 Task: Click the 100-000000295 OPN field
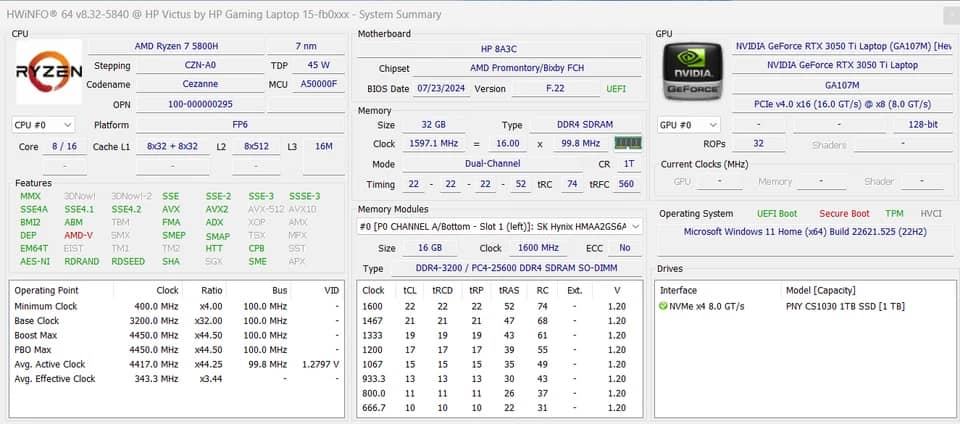pyautogui.click(x=200, y=104)
